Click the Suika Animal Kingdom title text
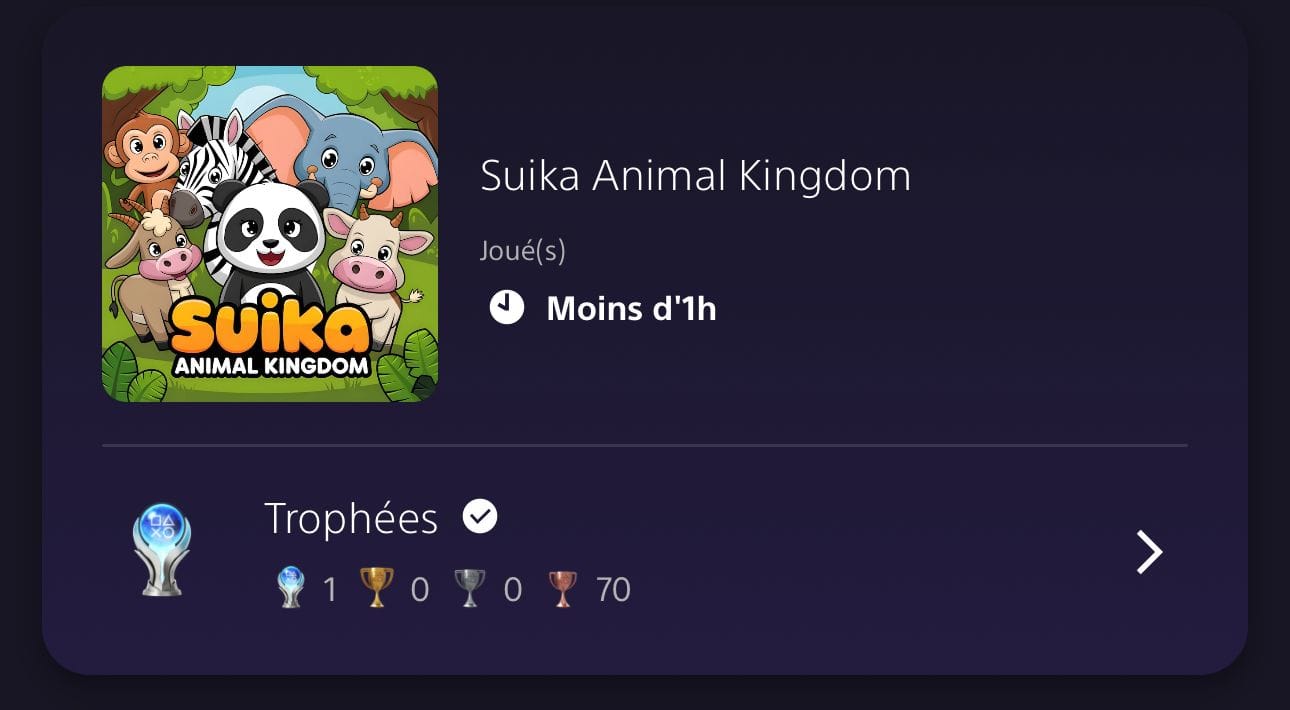The image size is (1290, 710). tap(696, 176)
